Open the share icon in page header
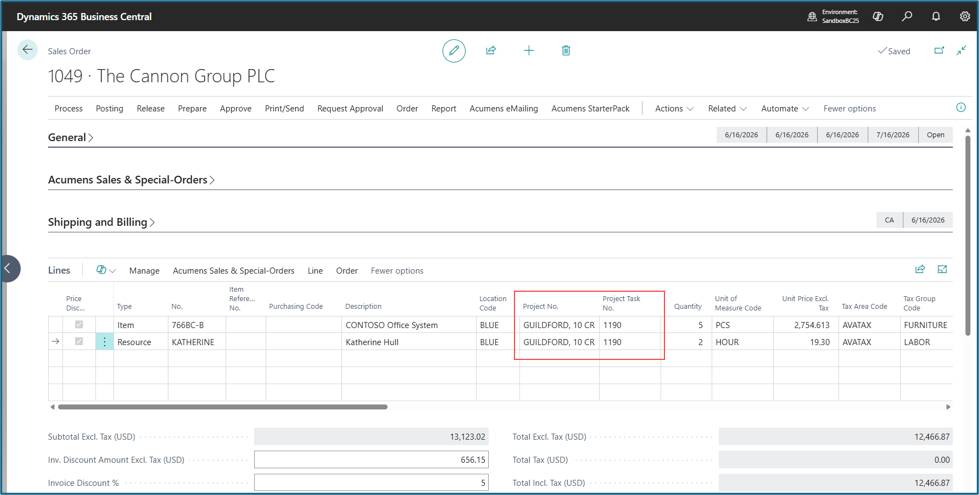This screenshot has width=979, height=495. [x=491, y=51]
